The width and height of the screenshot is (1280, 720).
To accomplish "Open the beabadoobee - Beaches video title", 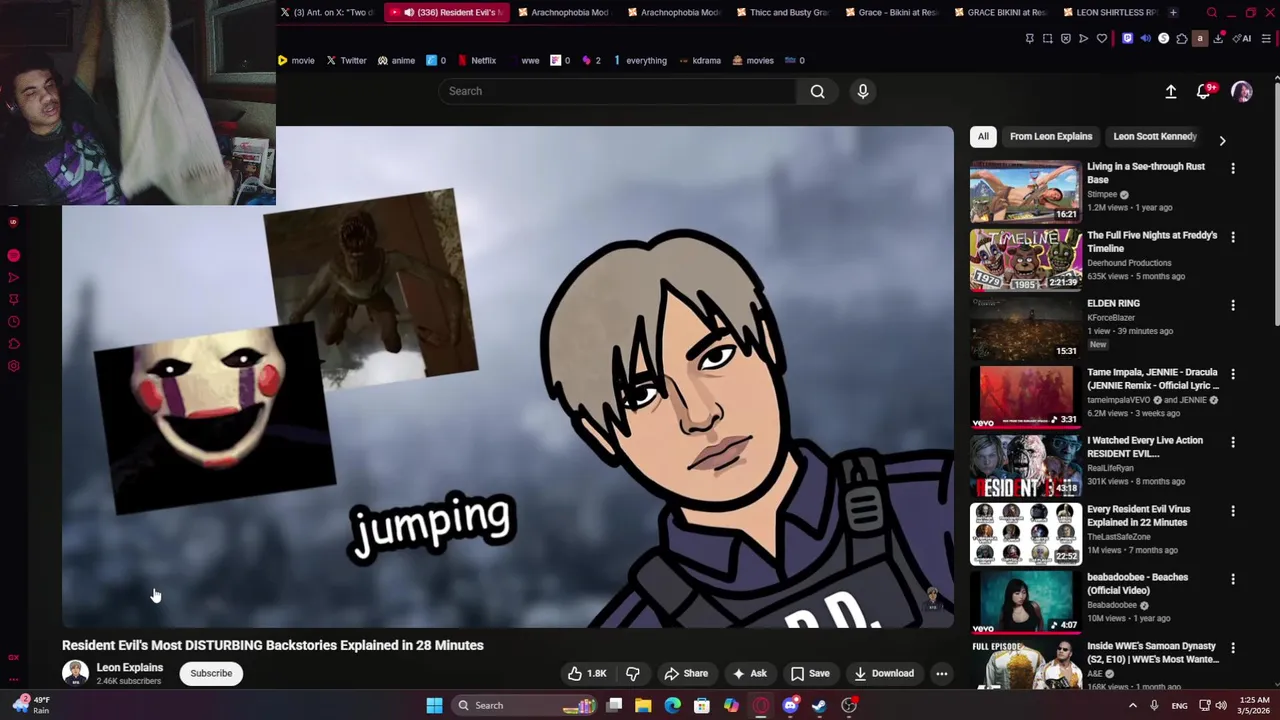I will coord(1137,584).
